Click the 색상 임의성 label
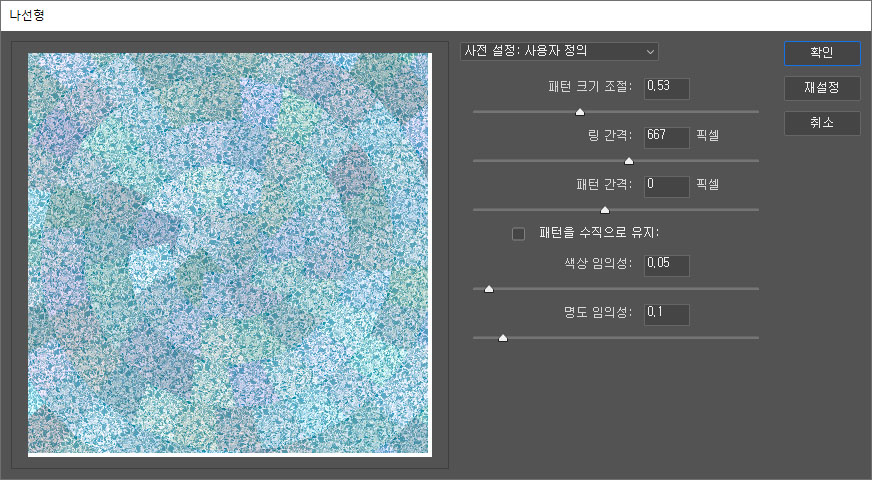872x480 pixels. click(598, 264)
